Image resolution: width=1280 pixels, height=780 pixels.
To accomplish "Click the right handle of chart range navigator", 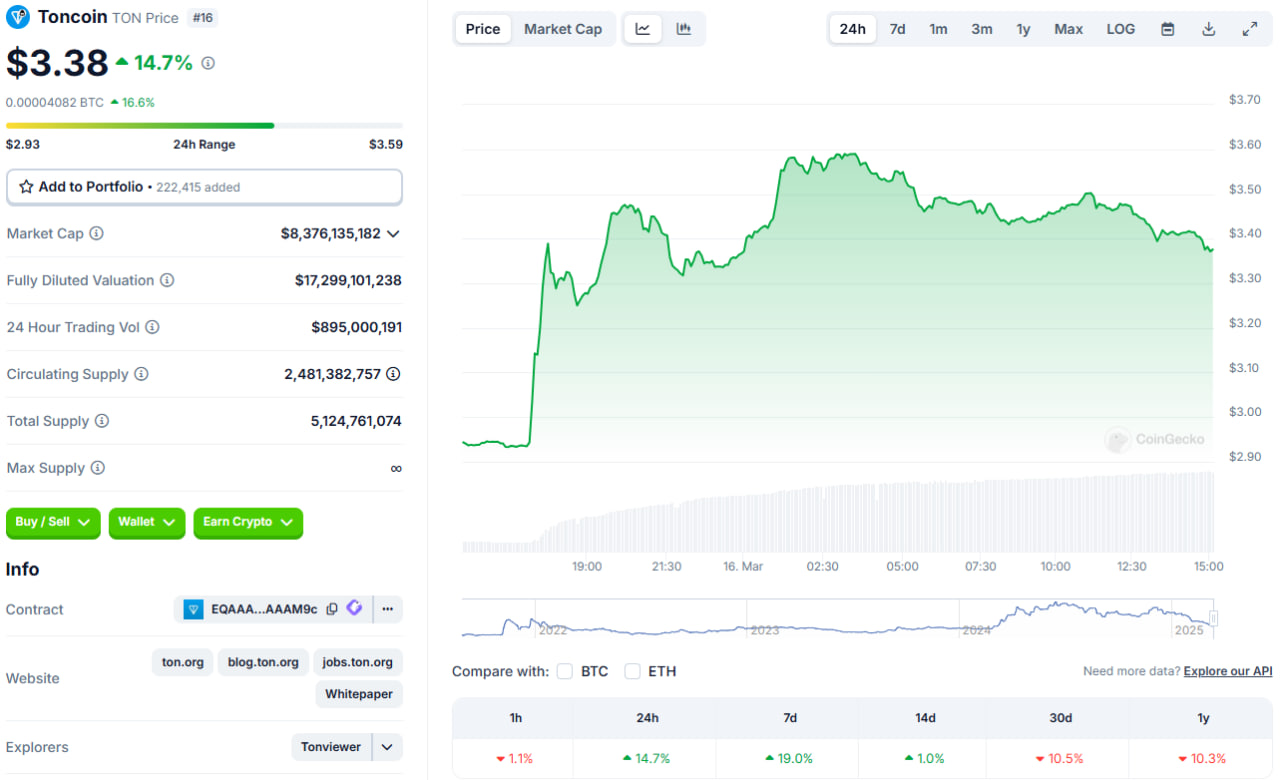I will coord(1214,619).
